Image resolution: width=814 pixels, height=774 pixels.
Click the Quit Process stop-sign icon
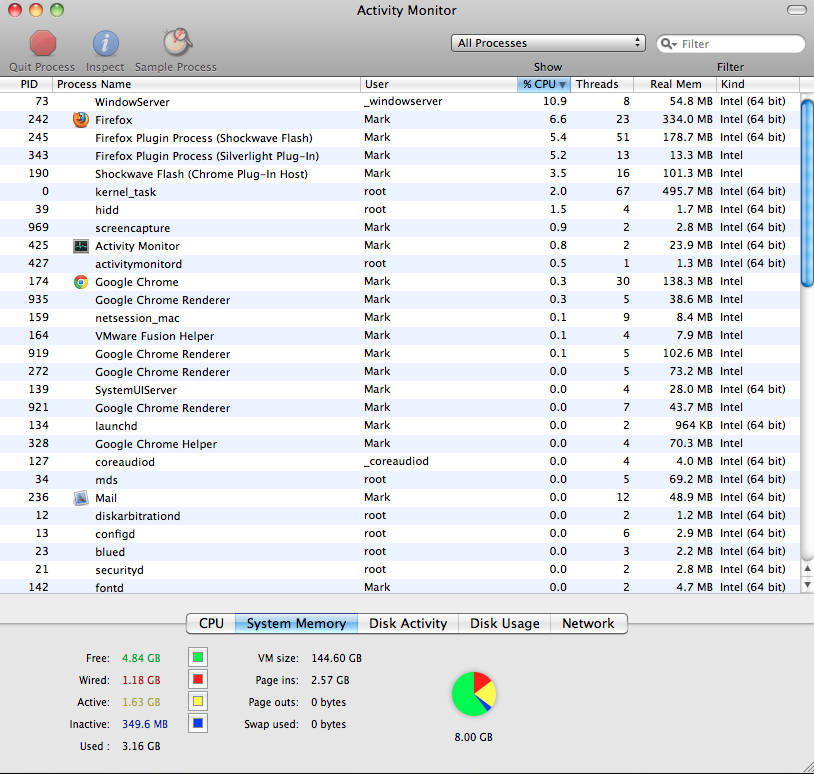point(43,43)
